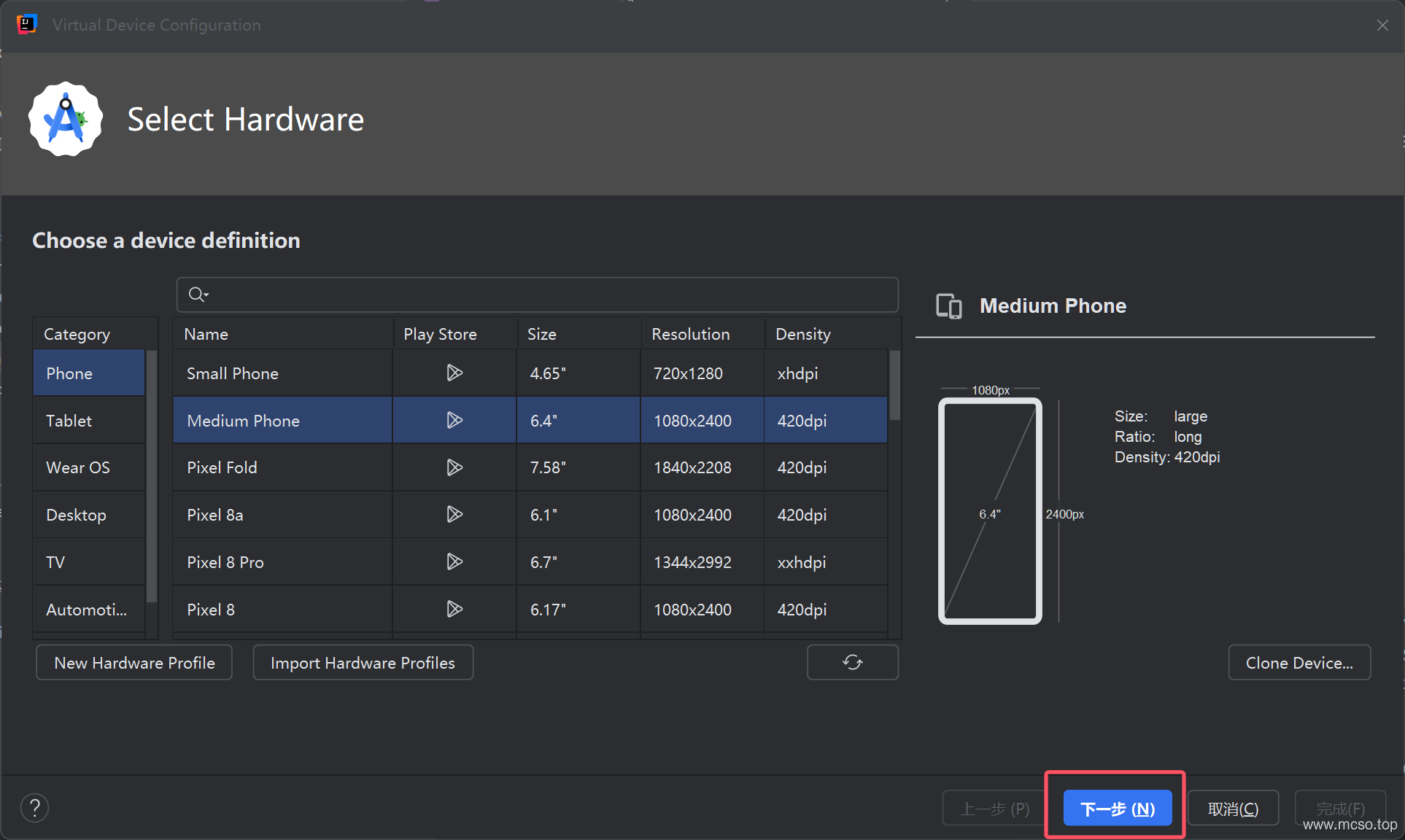Click the 取消(C) cancel button
This screenshot has height=840, width=1405.
(1233, 809)
